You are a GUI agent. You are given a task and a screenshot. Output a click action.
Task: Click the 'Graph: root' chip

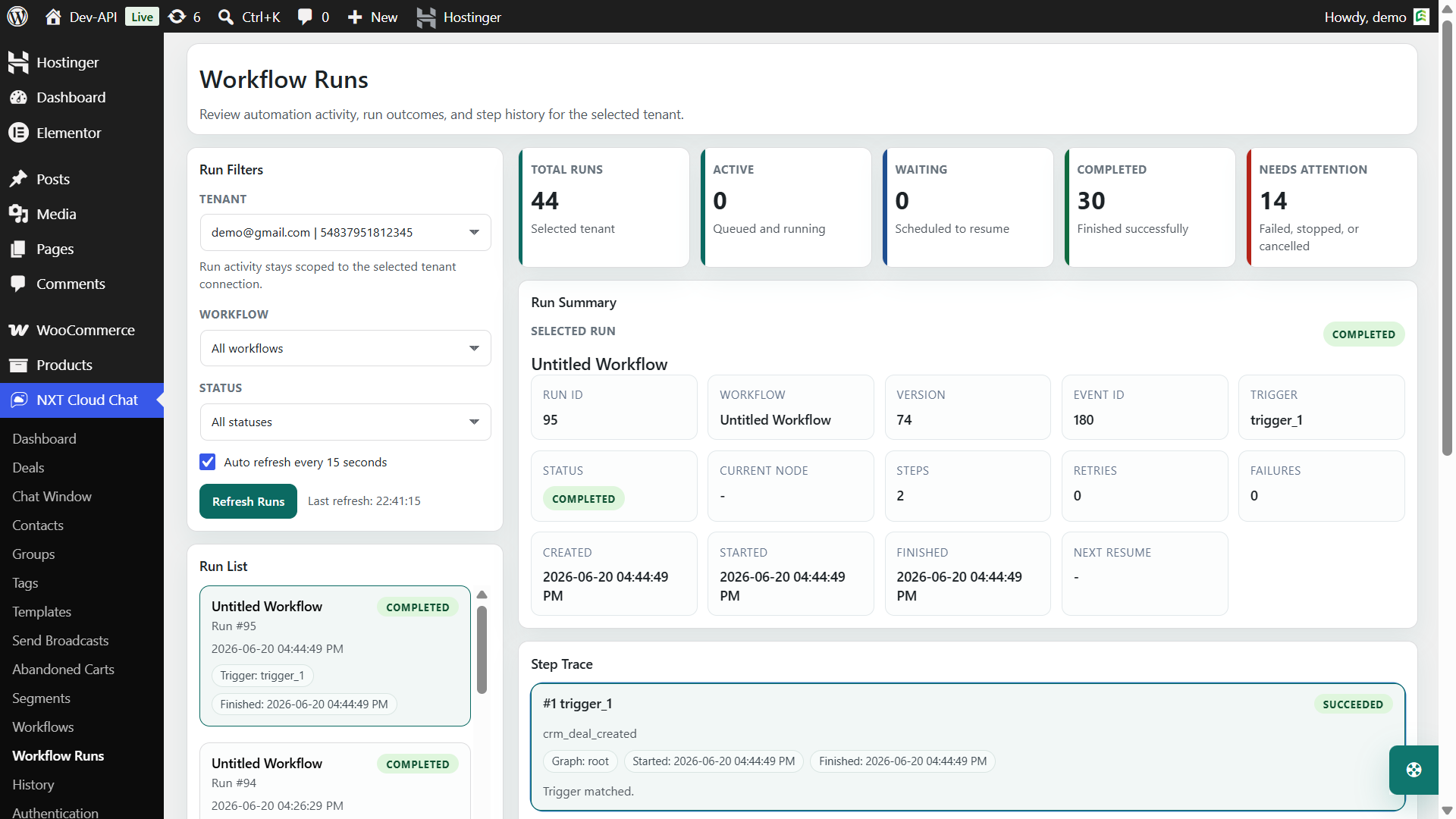click(580, 761)
